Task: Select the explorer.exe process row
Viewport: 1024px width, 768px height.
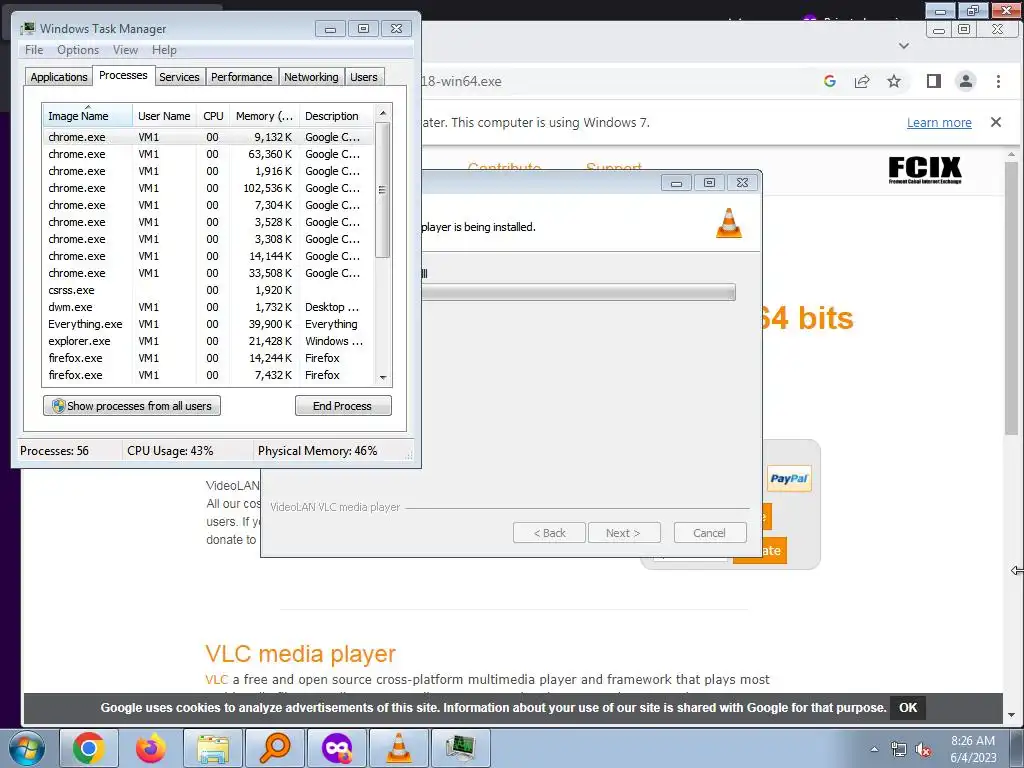Action: coord(209,341)
